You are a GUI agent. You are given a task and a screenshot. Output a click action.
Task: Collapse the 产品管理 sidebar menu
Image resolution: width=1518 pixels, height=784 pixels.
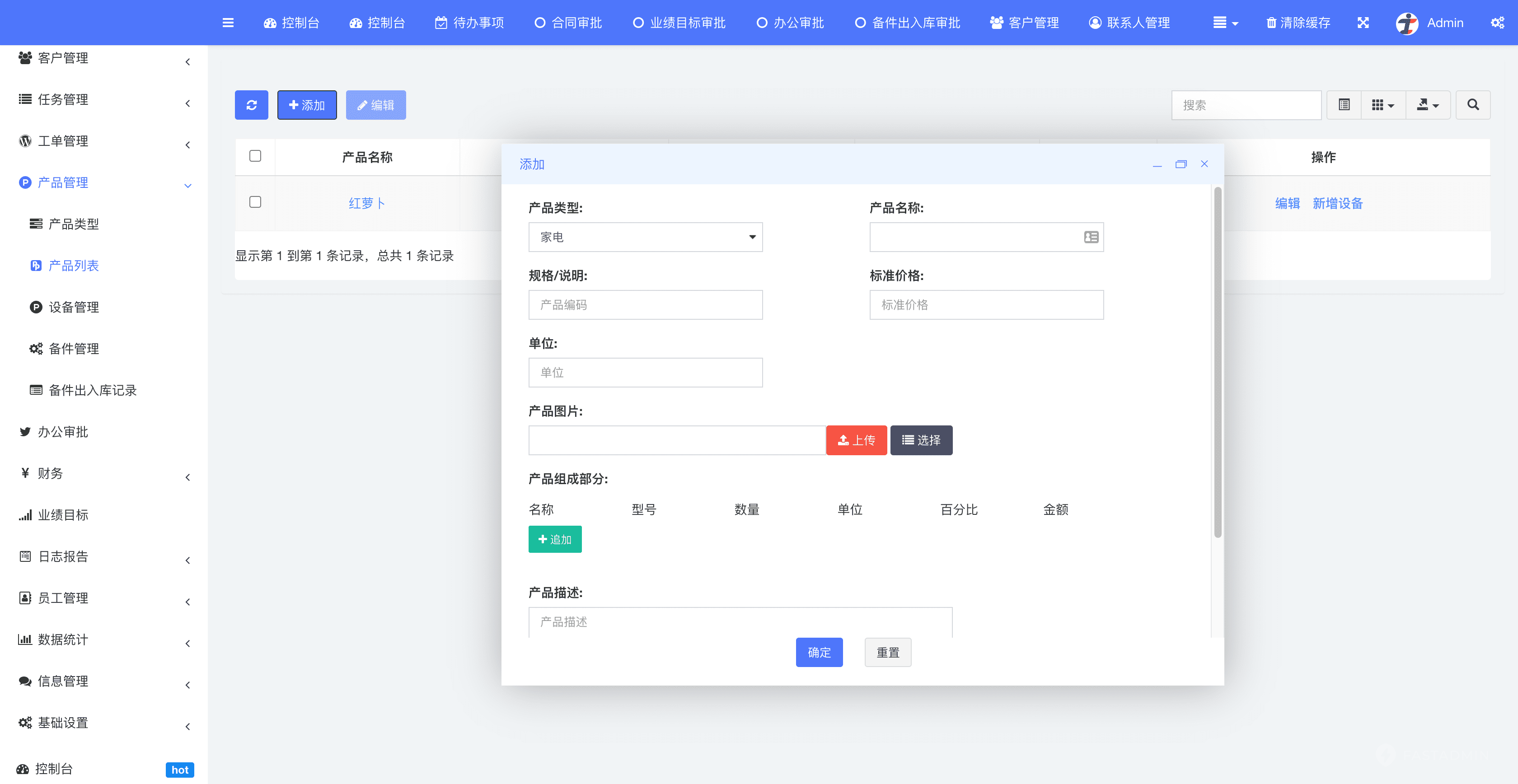coord(104,182)
